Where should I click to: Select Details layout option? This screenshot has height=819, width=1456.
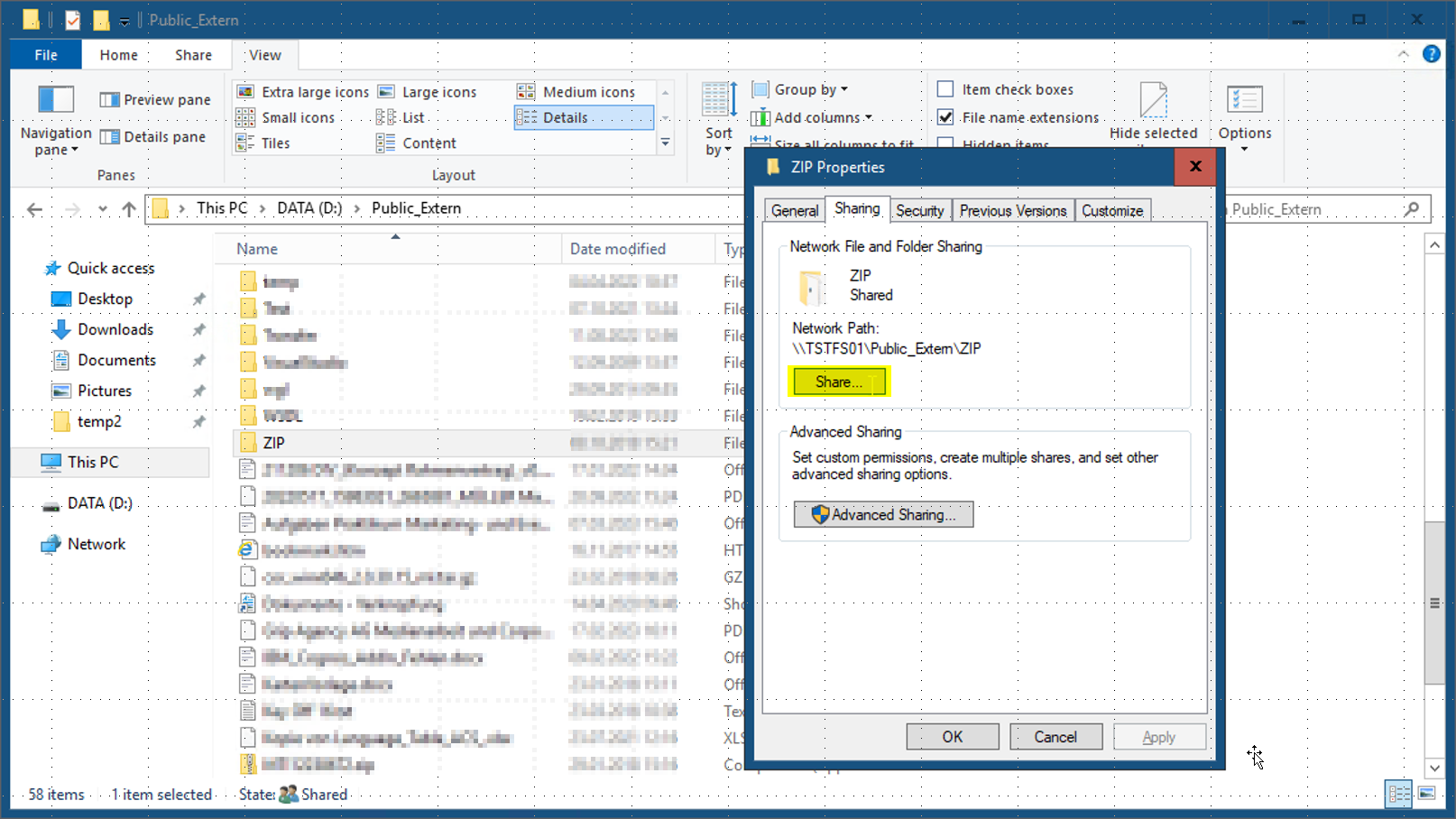[x=584, y=117]
